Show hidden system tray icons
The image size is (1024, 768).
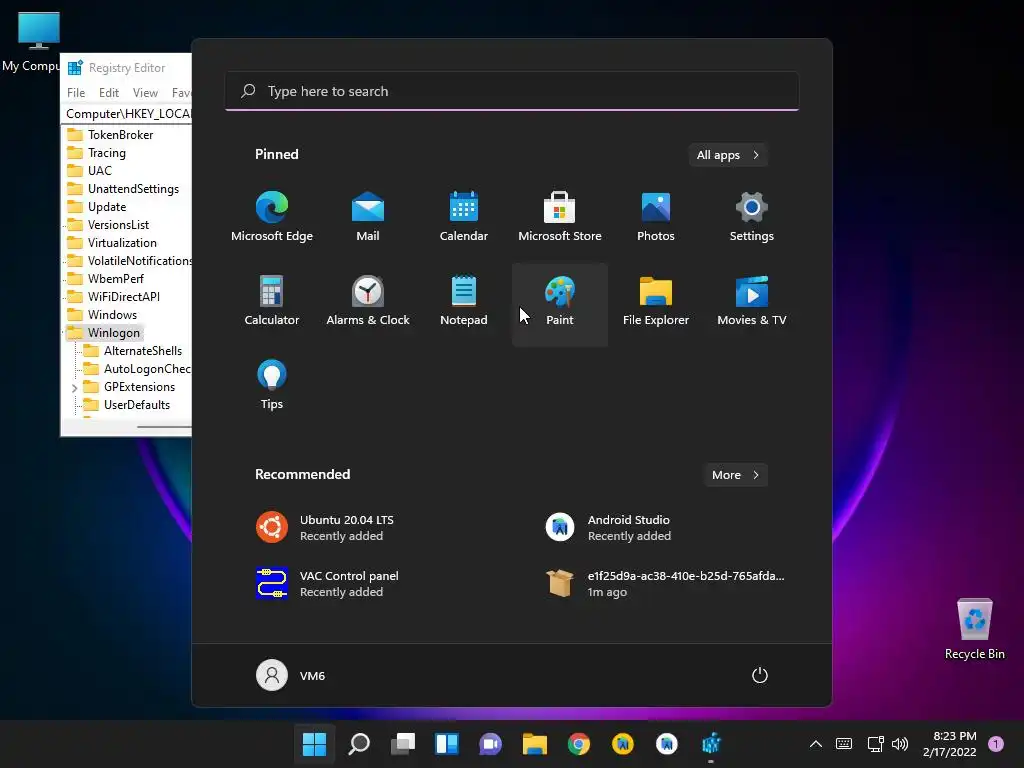(816, 744)
